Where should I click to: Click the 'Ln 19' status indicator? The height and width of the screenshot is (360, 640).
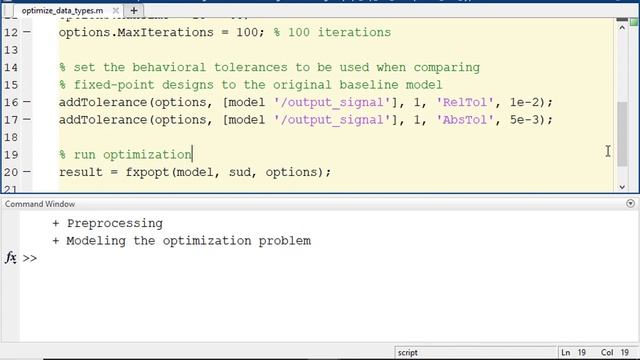coord(573,353)
